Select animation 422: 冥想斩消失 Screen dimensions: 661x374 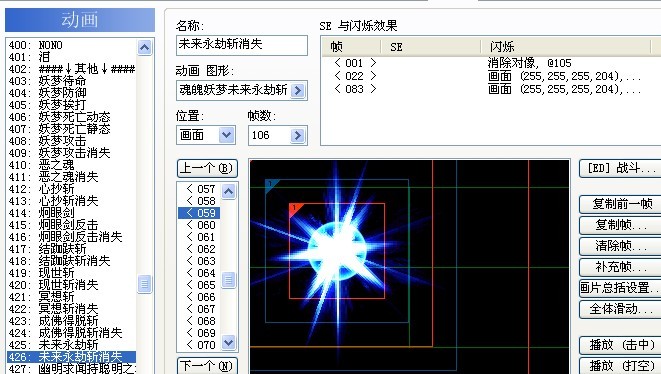(72, 309)
